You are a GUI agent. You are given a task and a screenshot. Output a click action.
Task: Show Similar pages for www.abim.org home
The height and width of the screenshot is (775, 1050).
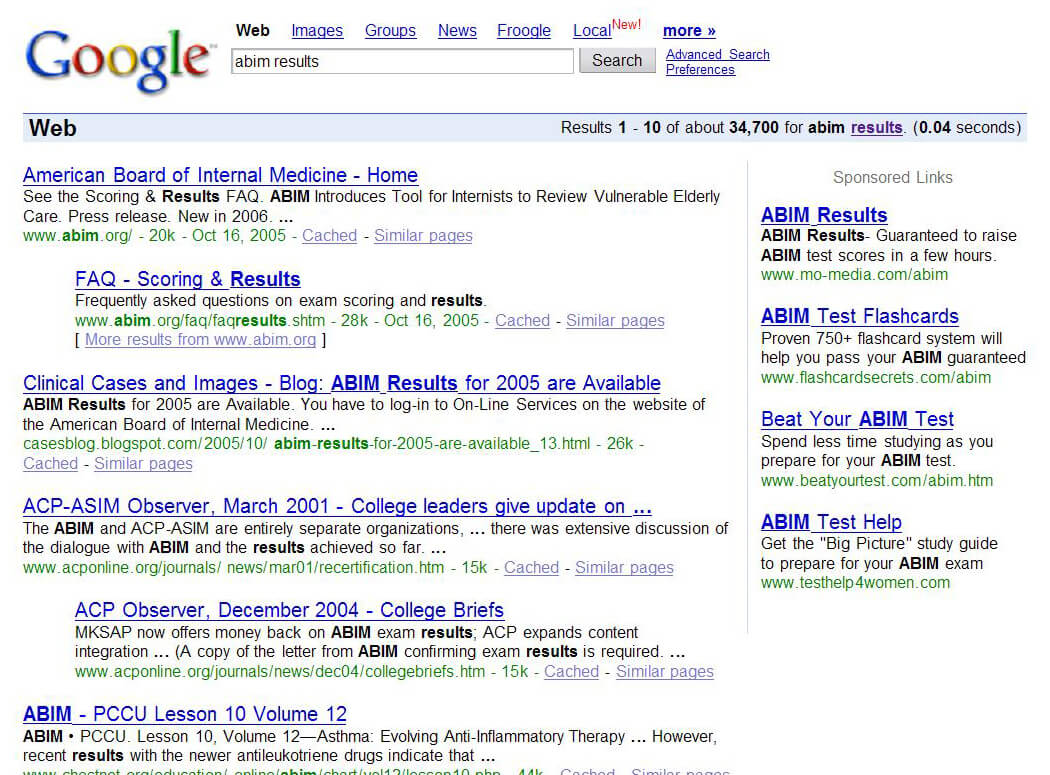(x=423, y=236)
